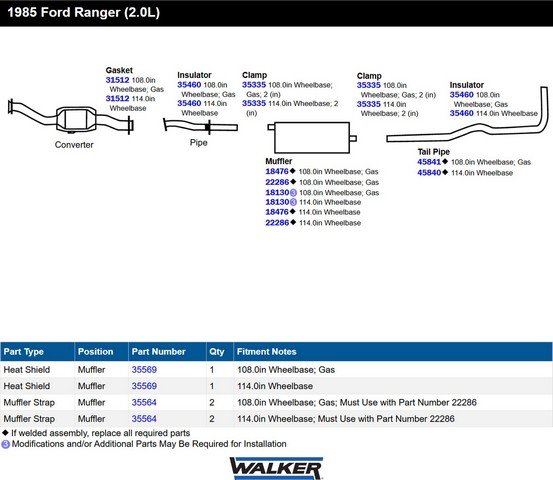Screen dimensions: 553x480
Task: Open Gasket part 31512 for 108.0in Wheelbase
Action: [x=117, y=80]
